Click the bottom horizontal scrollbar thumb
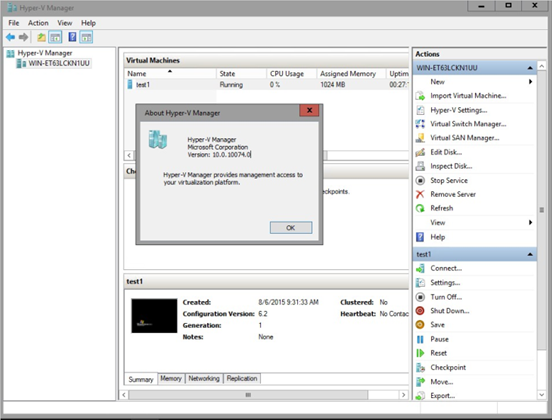The width and height of the screenshot is (552, 420). pos(248,395)
